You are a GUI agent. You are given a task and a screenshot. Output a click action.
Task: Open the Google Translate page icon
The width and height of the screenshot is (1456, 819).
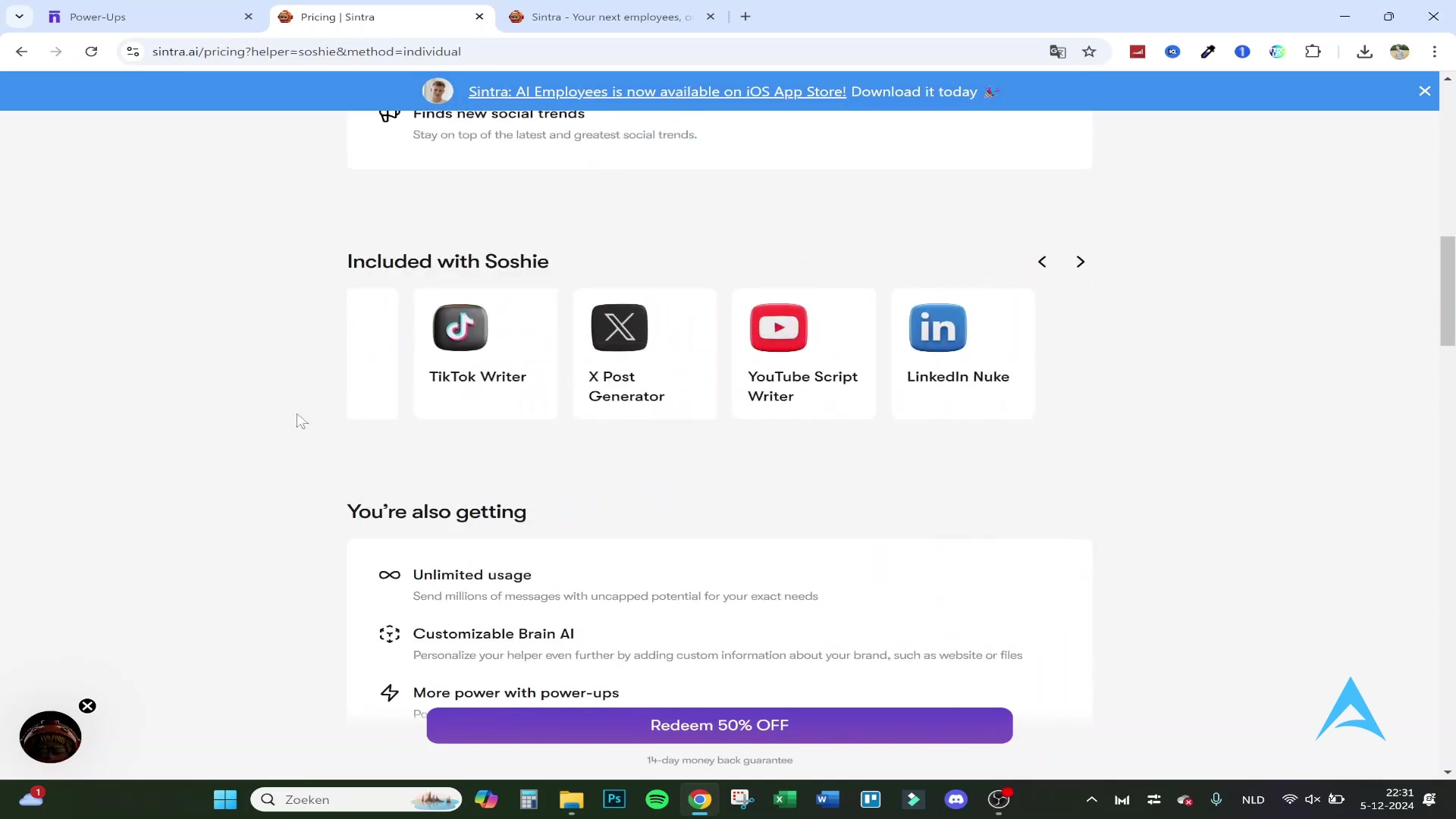point(1058,52)
